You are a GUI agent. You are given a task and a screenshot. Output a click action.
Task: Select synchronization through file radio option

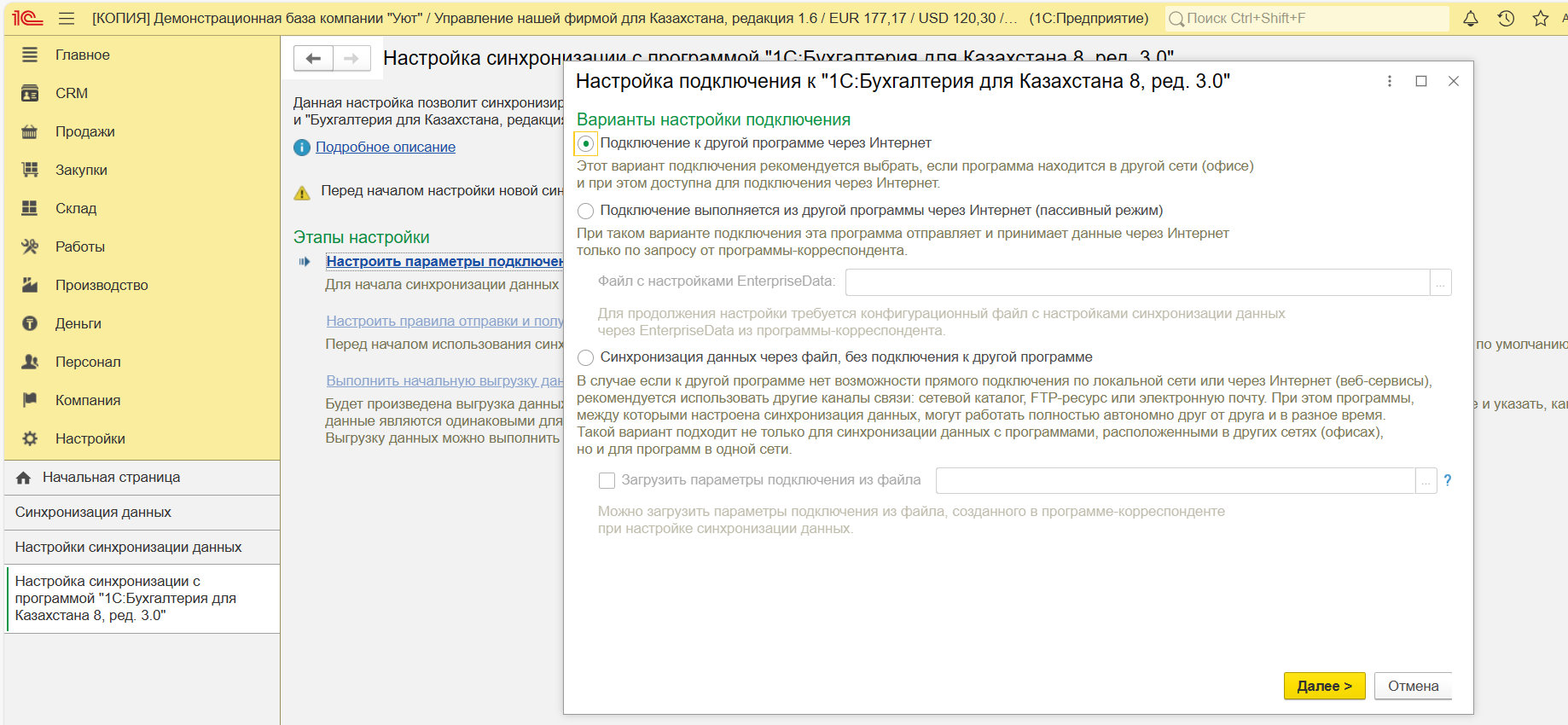click(x=586, y=357)
